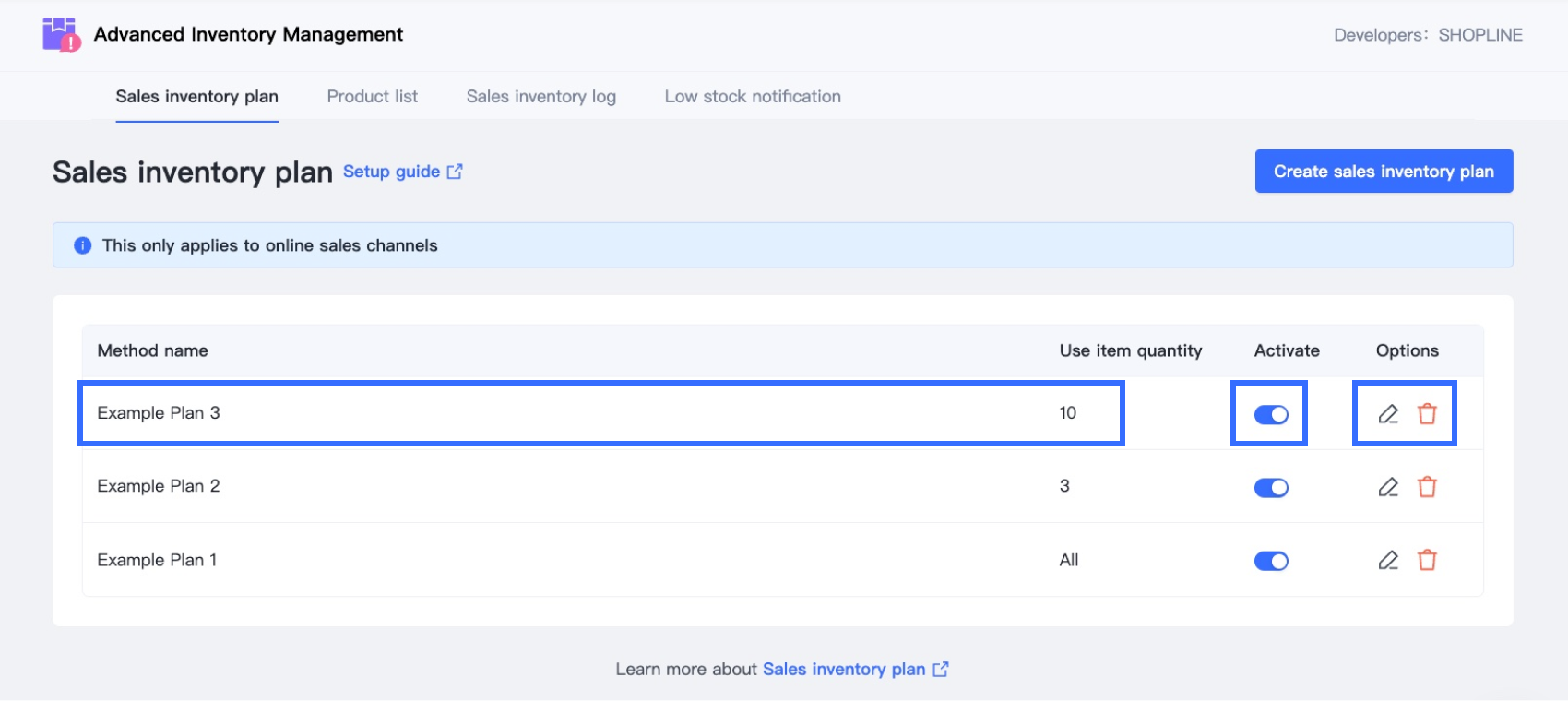Delete Example Plan 2 via trash icon
This screenshot has height=701, width=1568.
[x=1427, y=487]
